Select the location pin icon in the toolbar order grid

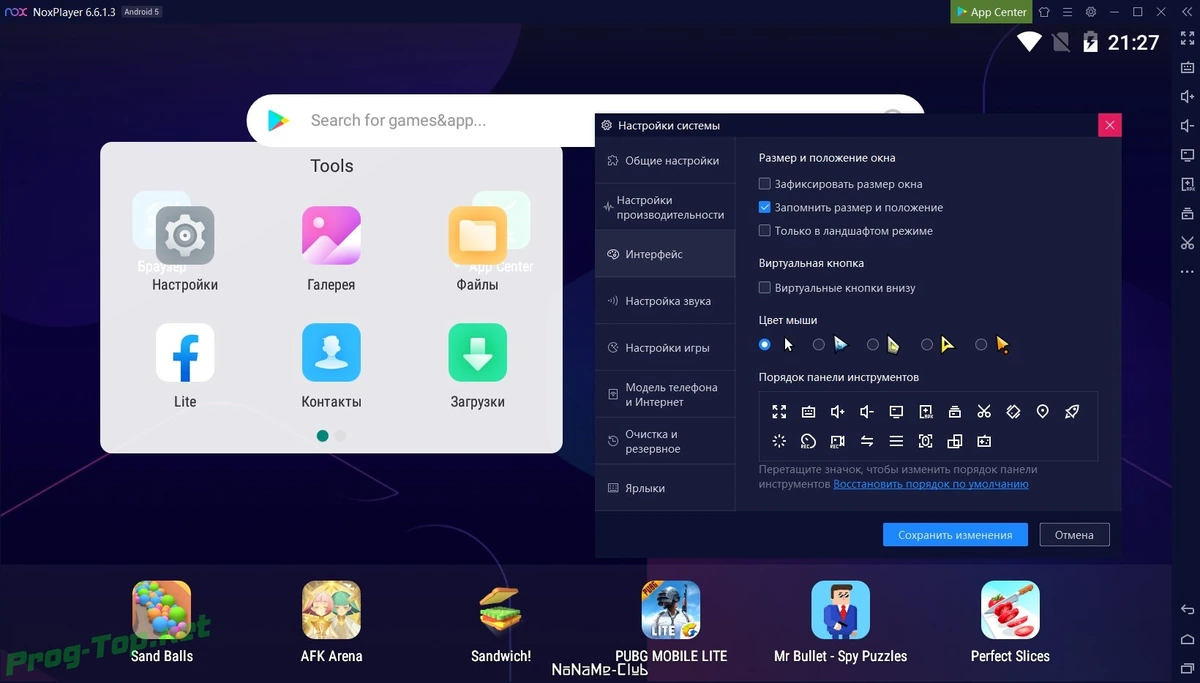1042,411
